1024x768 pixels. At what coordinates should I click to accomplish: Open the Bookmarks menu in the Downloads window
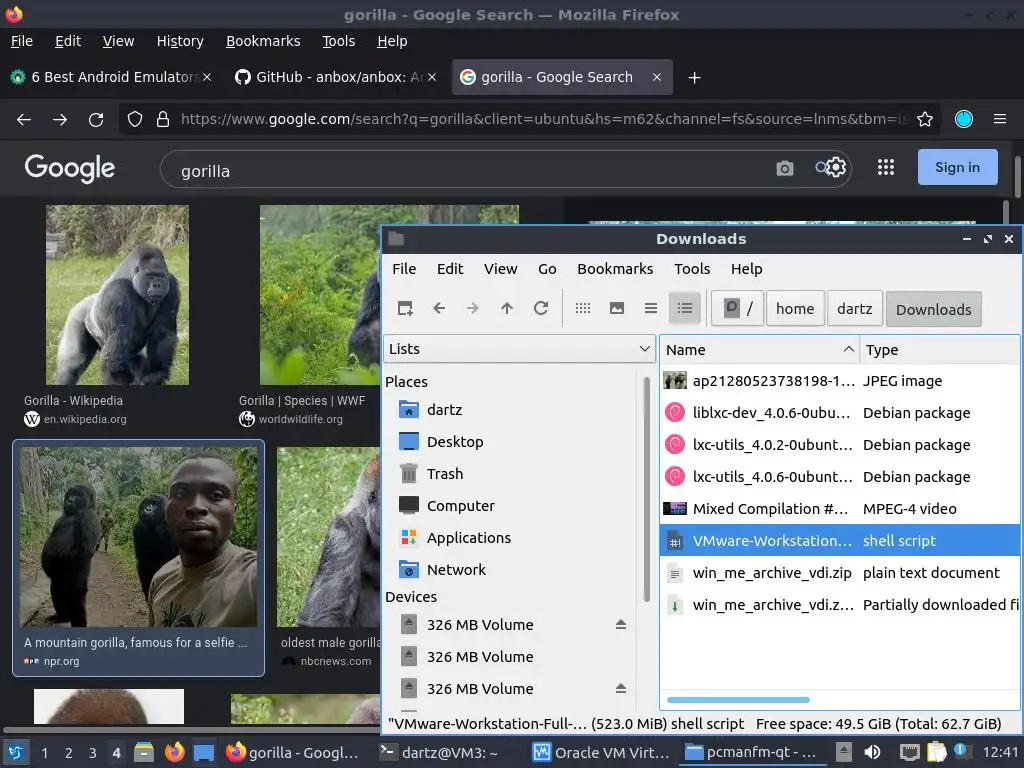pyautogui.click(x=615, y=269)
